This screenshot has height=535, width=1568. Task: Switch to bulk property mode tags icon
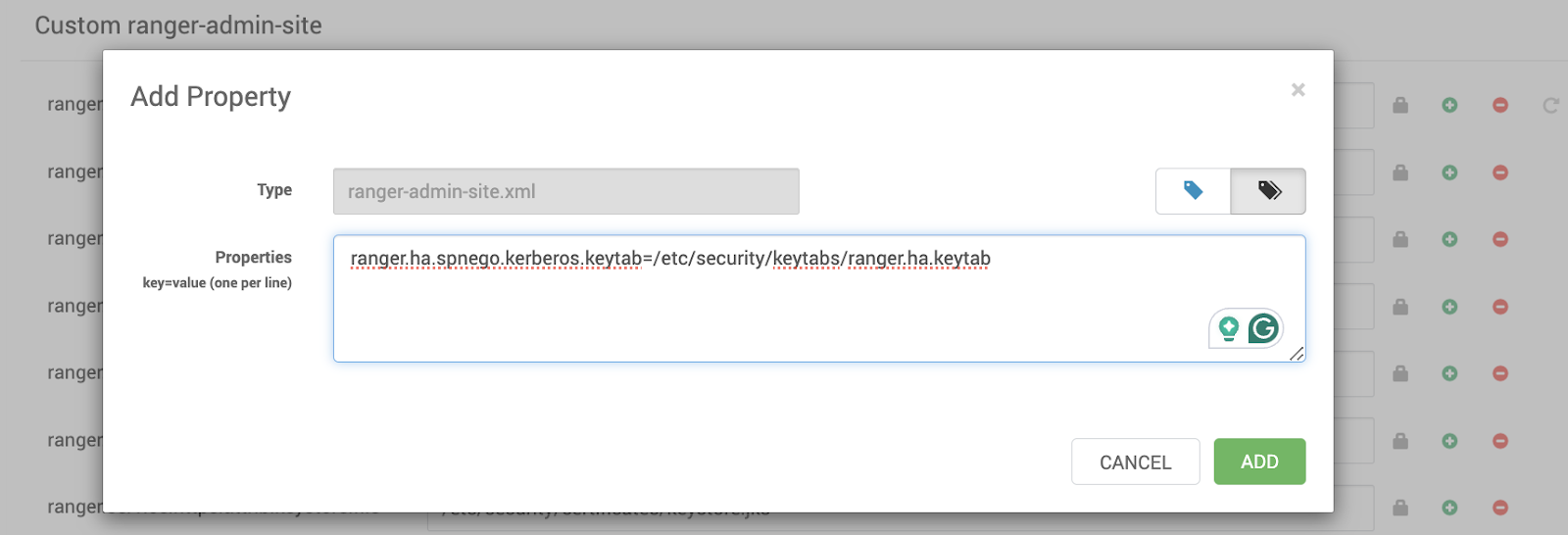coord(1268,191)
